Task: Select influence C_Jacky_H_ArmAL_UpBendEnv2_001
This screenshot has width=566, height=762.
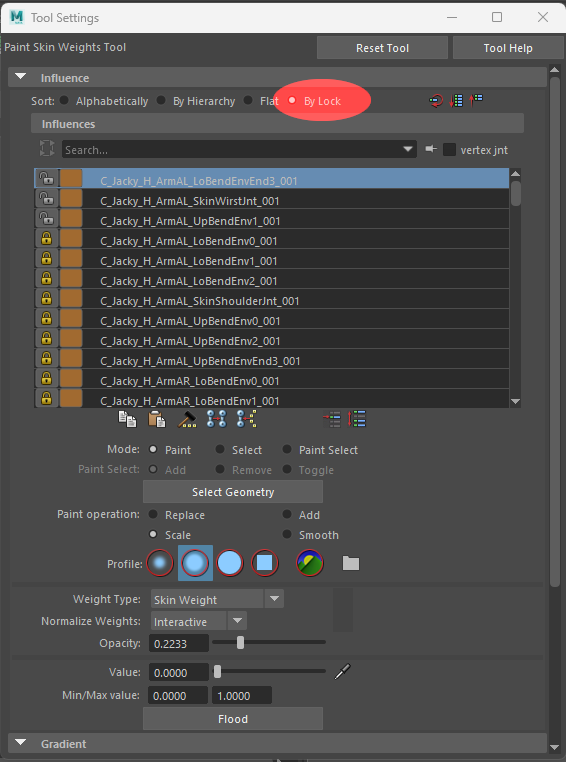Action: pos(272,341)
